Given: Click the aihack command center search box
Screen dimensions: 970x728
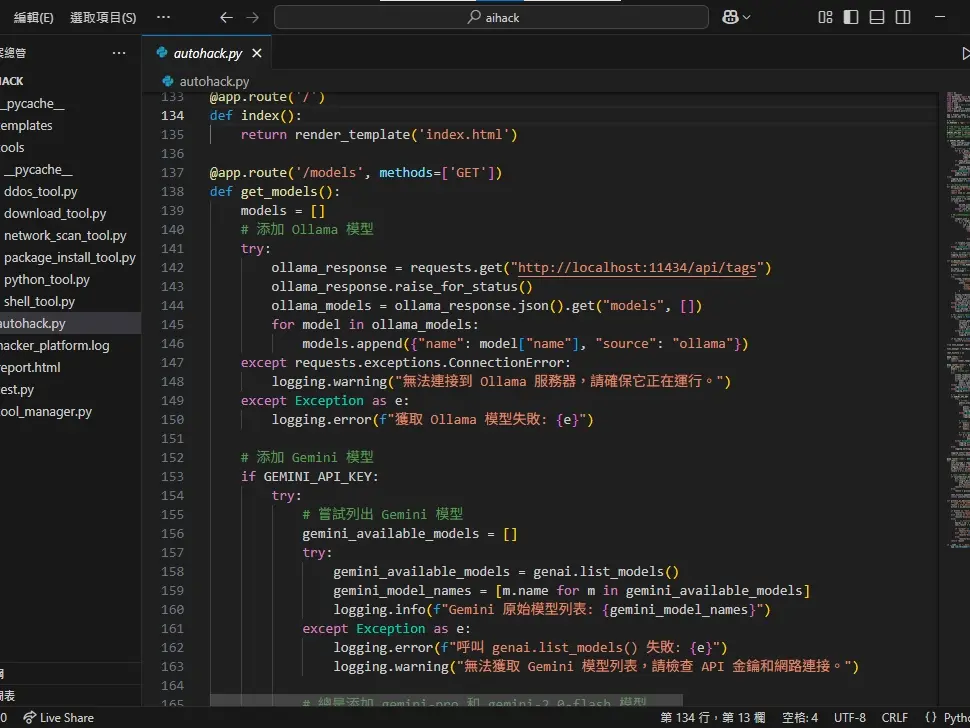Looking at the screenshot, I should tap(491, 17).
